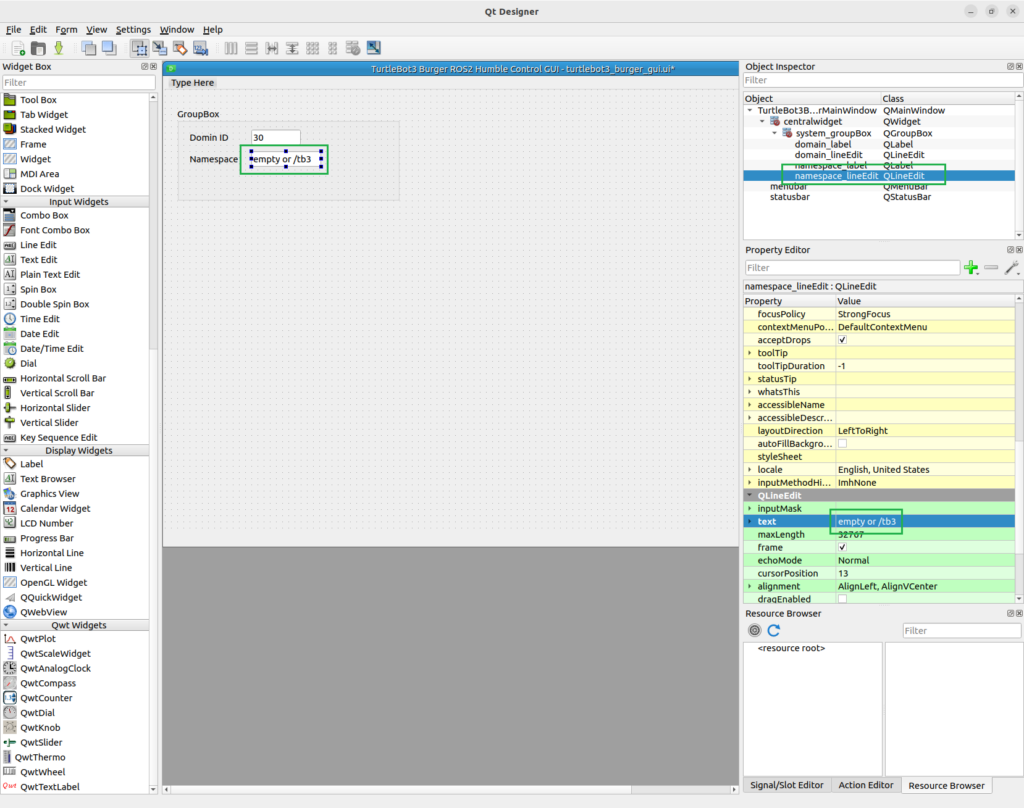This screenshot has width=1024, height=808.
Task: Open Property Editor configure wrench icon
Action: (1012, 268)
